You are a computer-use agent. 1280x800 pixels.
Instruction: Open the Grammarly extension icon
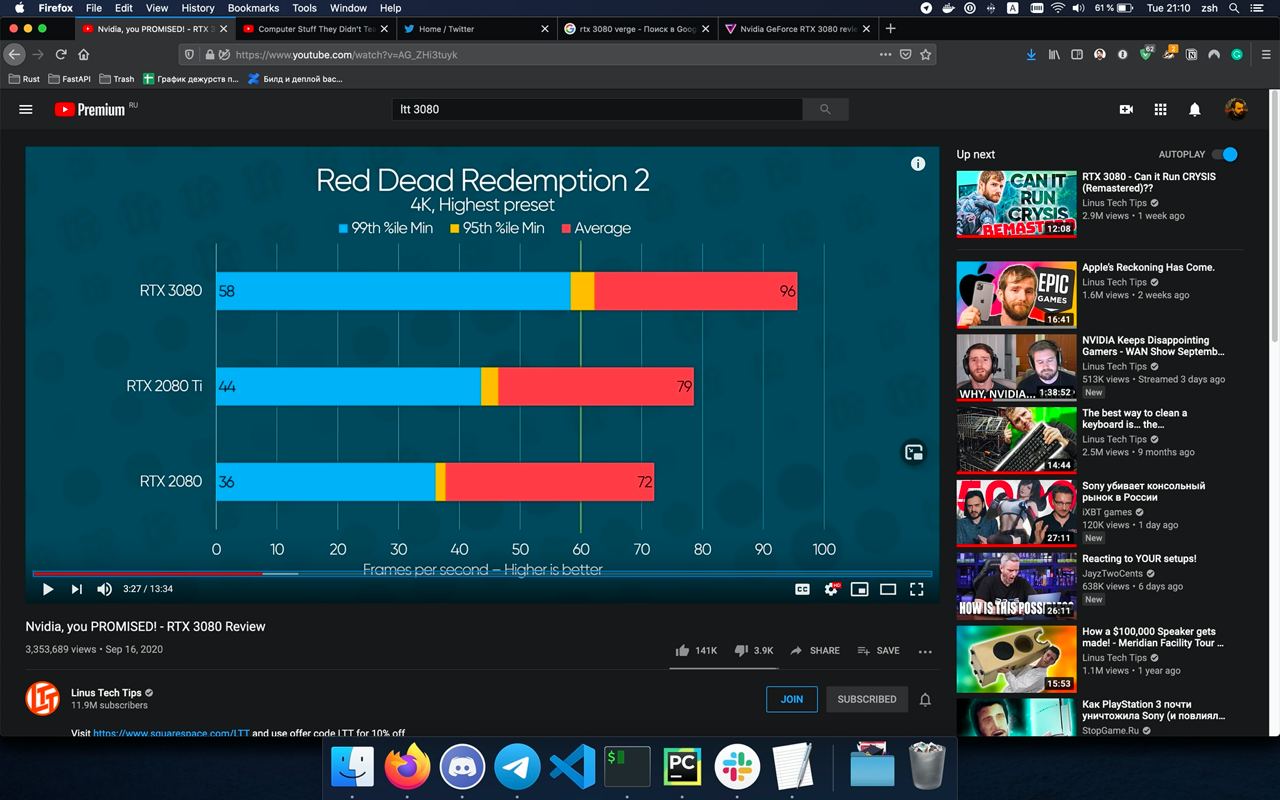point(1237,54)
